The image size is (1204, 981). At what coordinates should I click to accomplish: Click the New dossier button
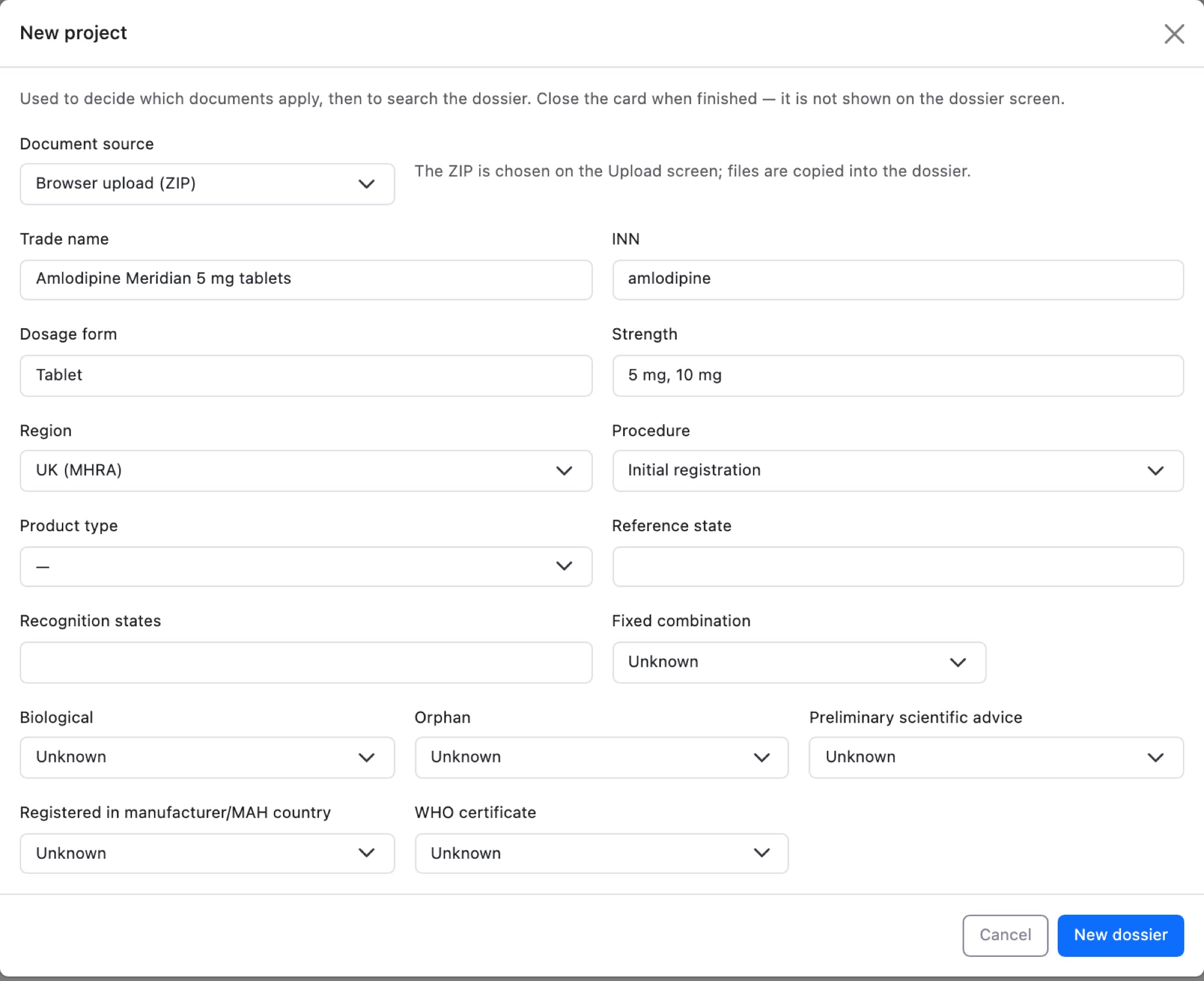[x=1120, y=935]
